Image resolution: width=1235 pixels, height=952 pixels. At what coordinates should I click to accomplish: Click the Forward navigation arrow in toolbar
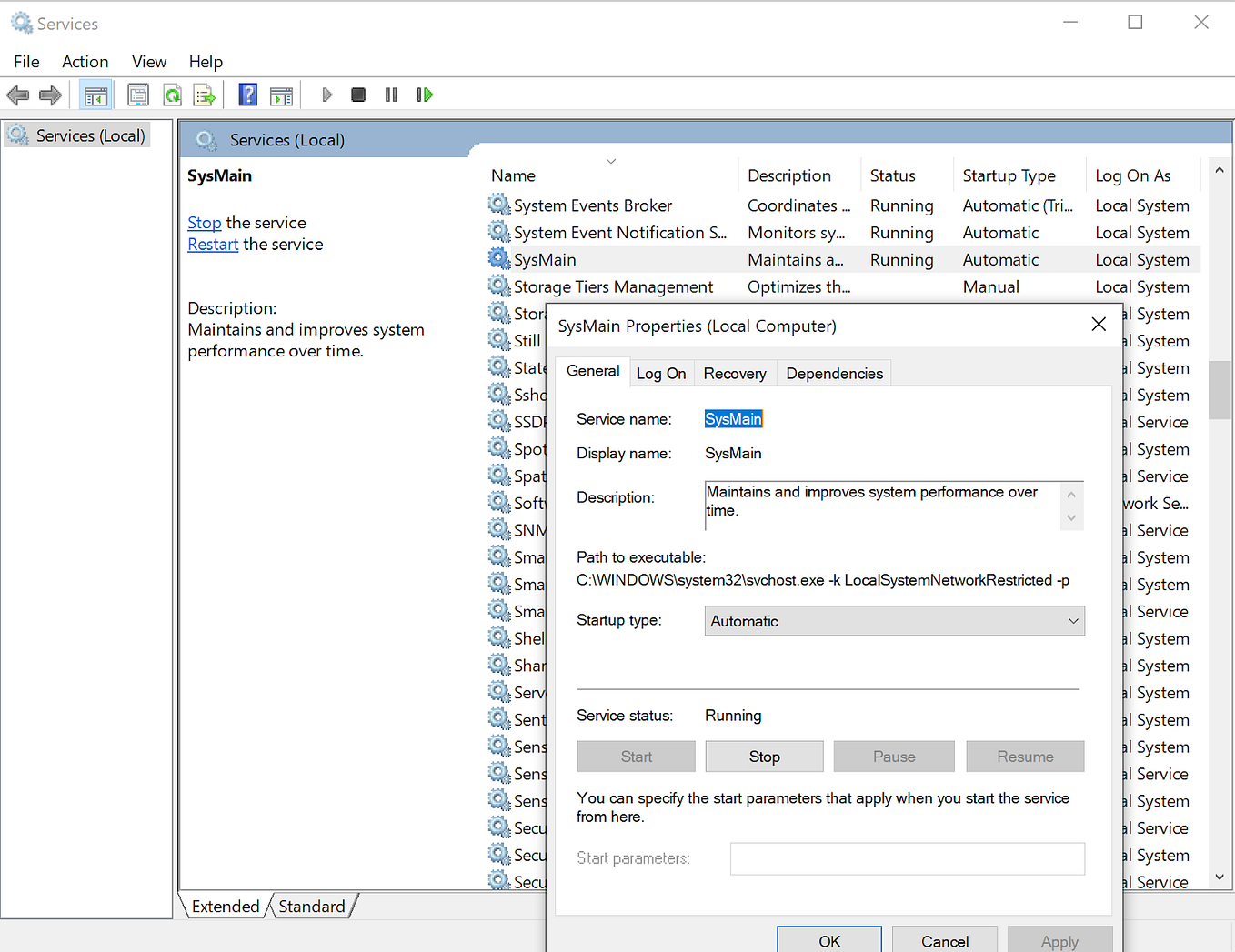click(50, 94)
